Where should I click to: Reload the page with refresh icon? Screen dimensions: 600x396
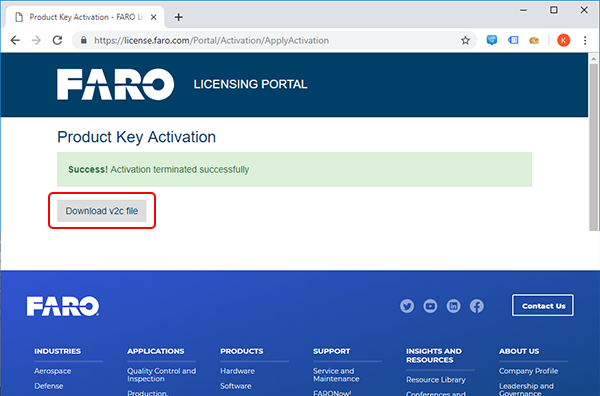pyautogui.click(x=57, y=40)
